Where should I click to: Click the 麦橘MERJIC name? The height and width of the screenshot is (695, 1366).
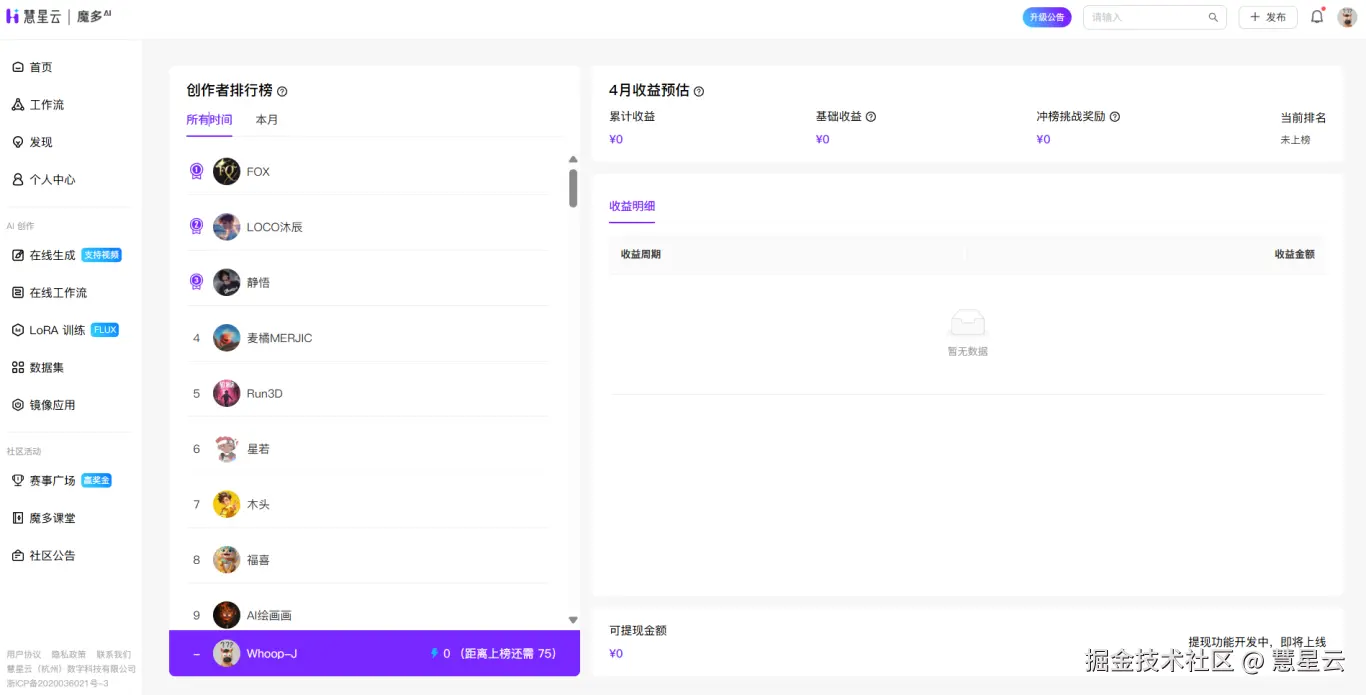pos(279,338)
